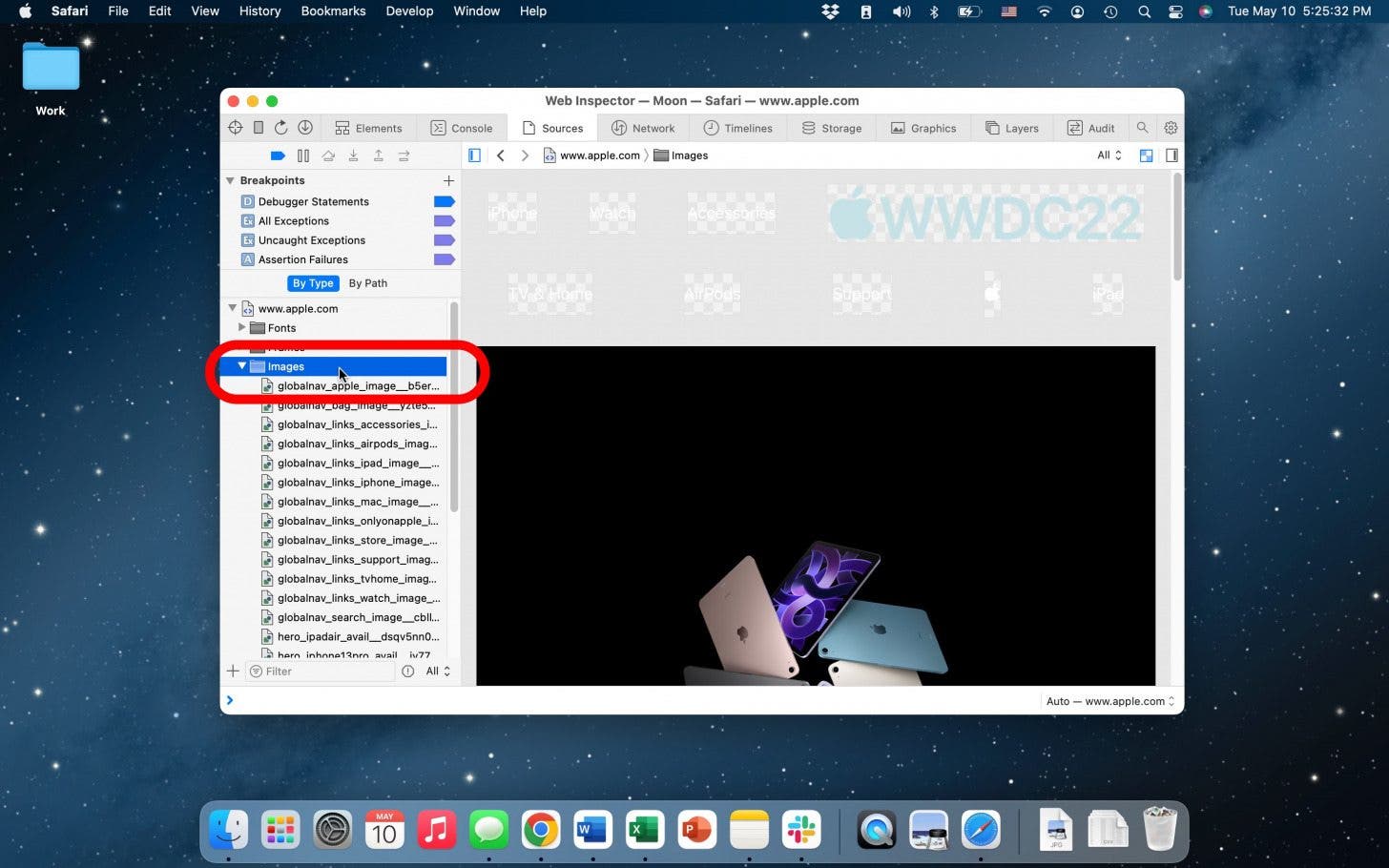
Task: Click the WWDC22 image thumbnail
Action: point(985,214)
